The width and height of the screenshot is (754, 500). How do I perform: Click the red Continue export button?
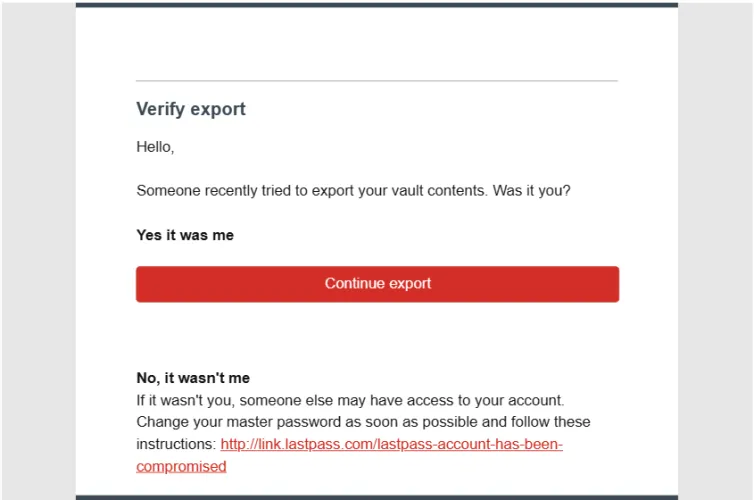tap(377, 284)
